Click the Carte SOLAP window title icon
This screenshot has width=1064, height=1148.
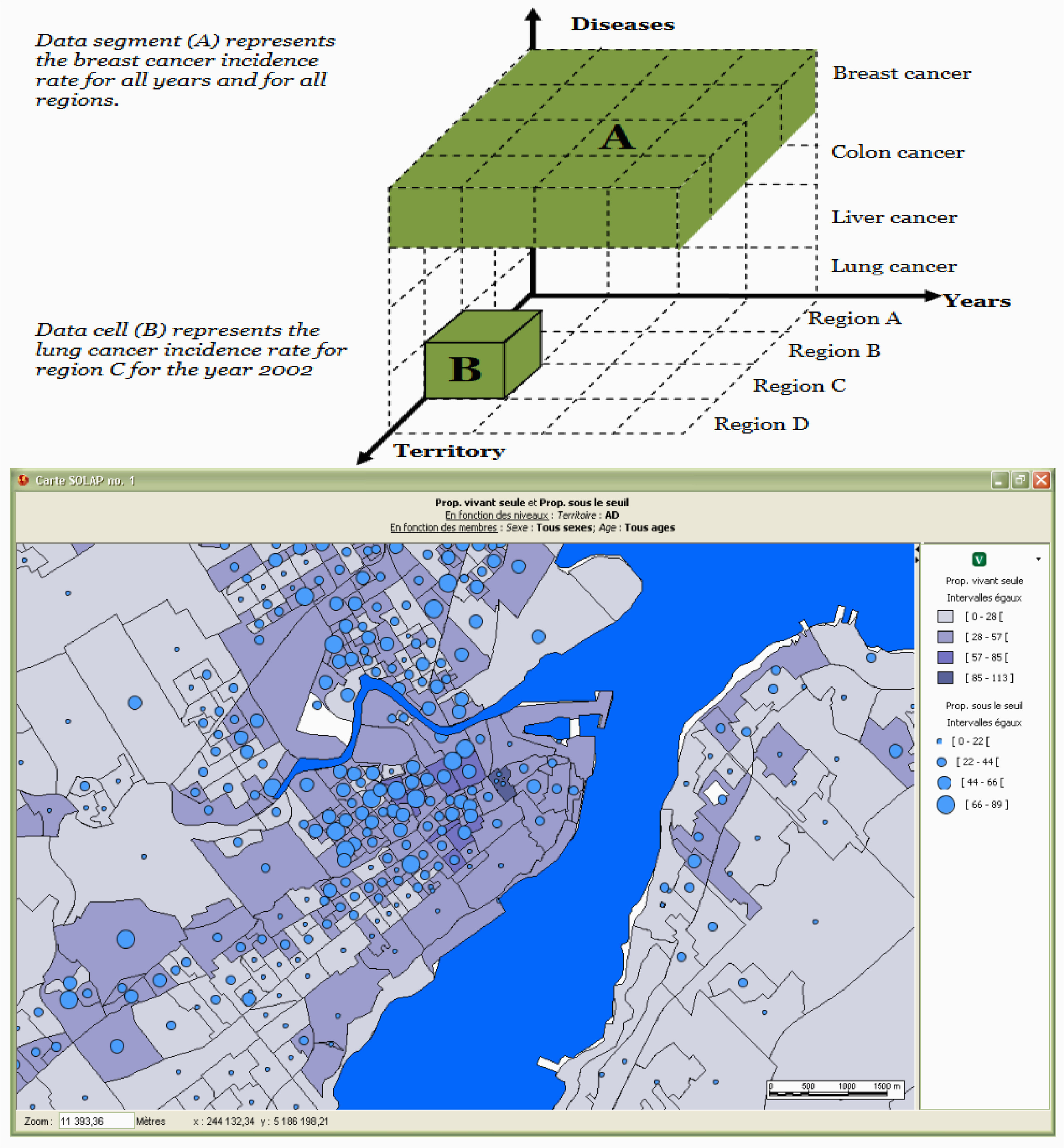[x=23, y=480]
